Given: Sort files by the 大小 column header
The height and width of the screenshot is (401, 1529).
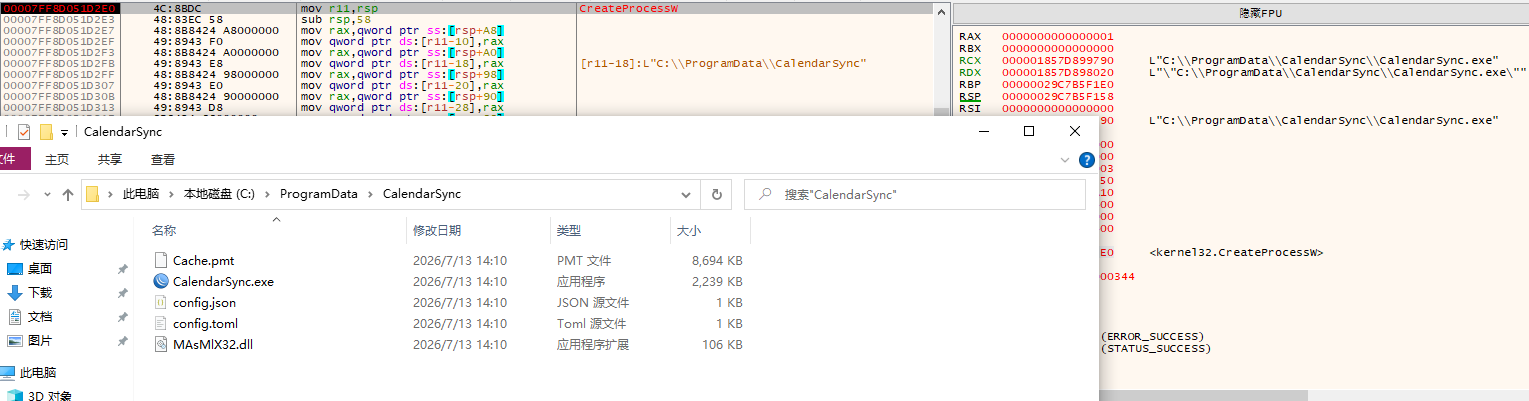Looking at the screenshot, I should pyautogui.click(x=689, y=230).
